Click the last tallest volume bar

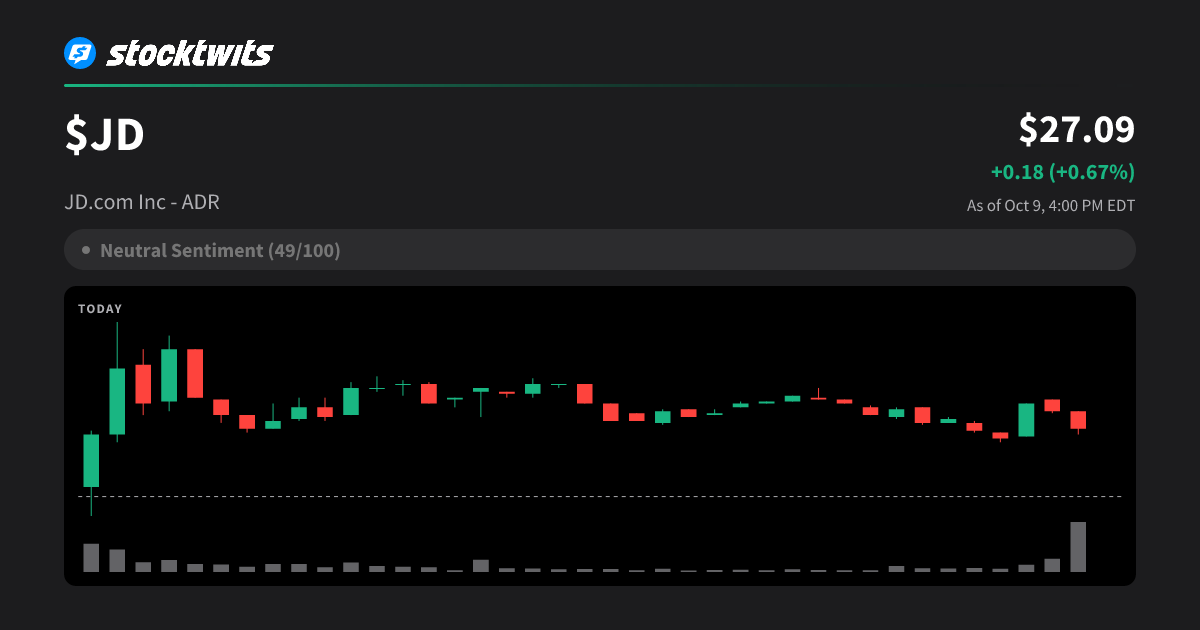click(x=1078, y=547)
